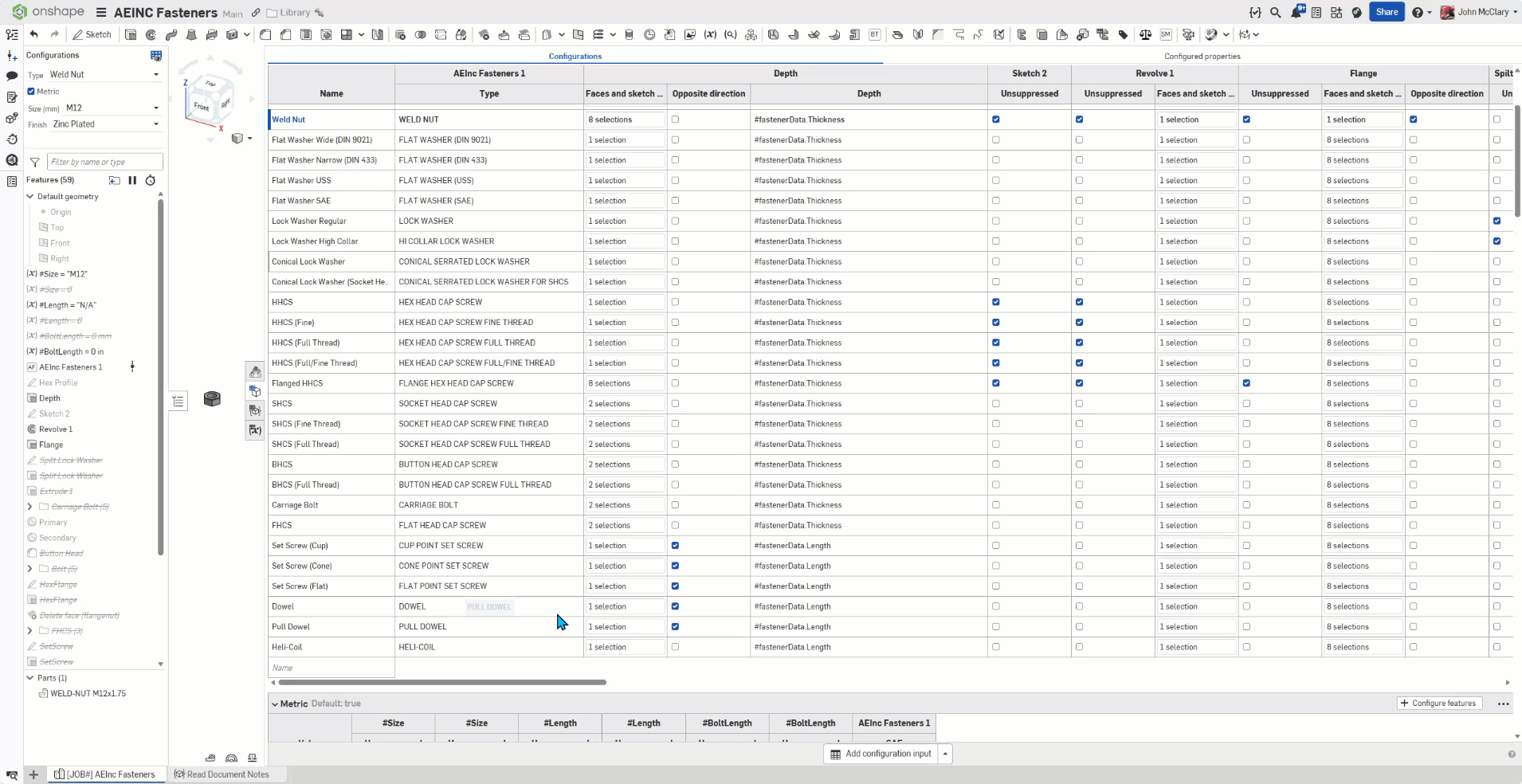Click the Configure features button
Screen dimensions: 1522x784
[1439, 704]
